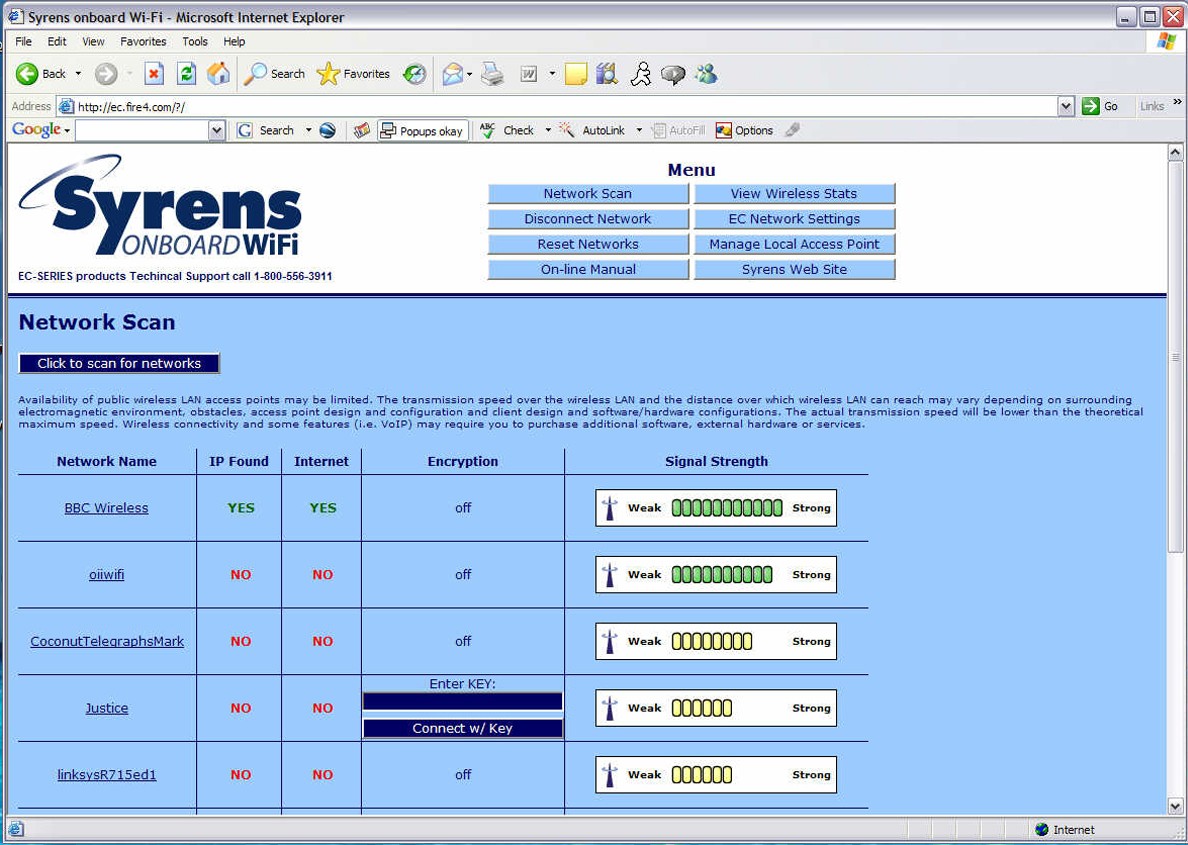The width and height of the screenshot is (1188, 845).
Task: Select the BBC Wireless network link
Action: pyautogui.click(x=106, y=508)
